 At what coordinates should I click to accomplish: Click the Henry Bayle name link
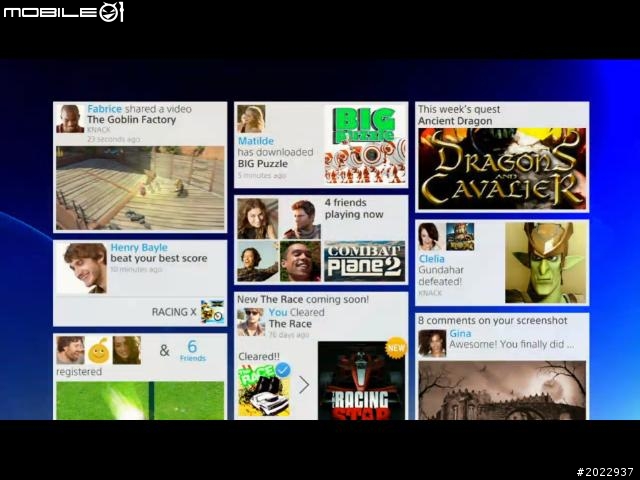pyautogui.click(x=139, y=247)
